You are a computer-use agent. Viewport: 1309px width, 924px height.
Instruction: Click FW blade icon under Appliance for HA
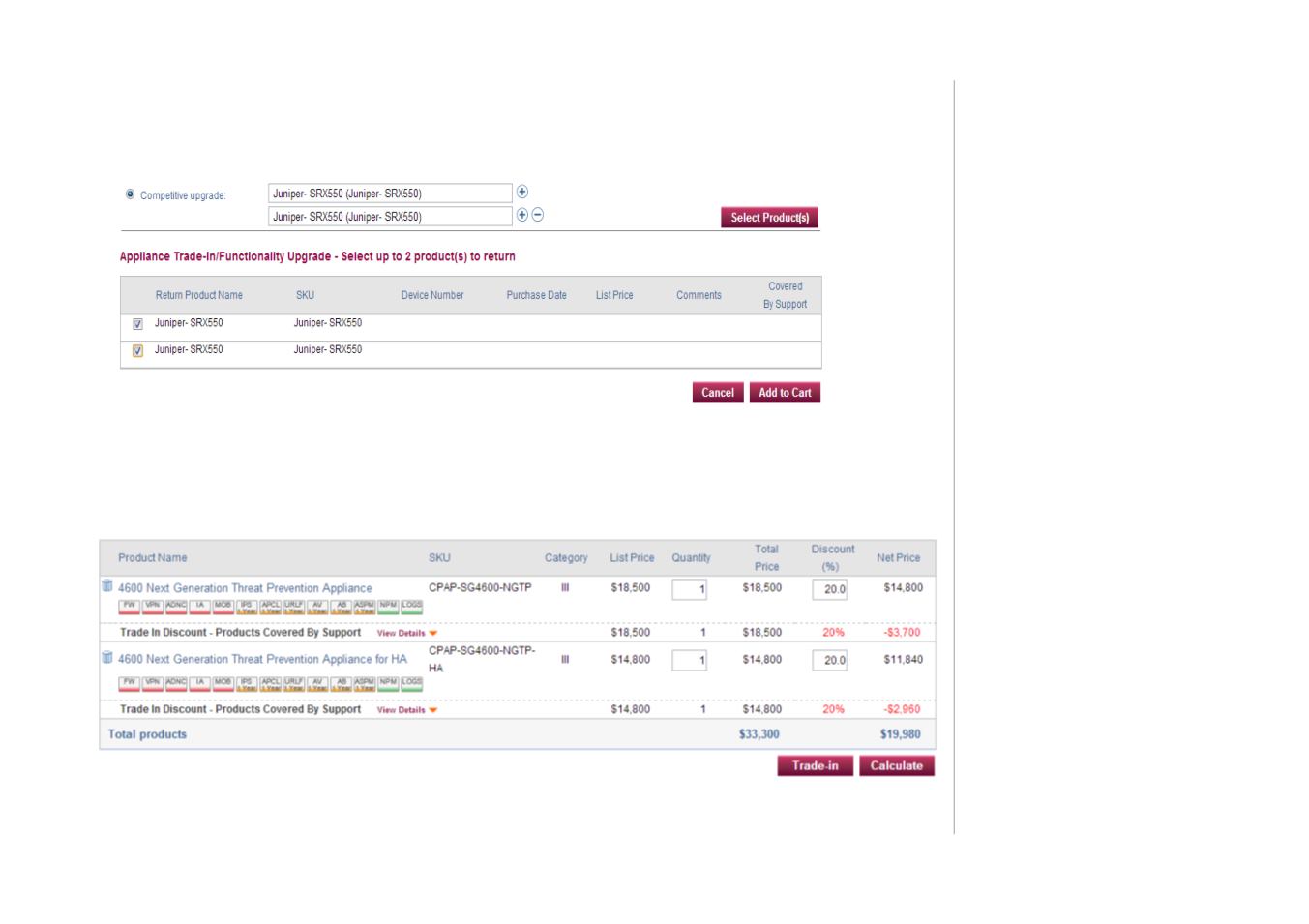pyautogui.click(x=130, y=683)
